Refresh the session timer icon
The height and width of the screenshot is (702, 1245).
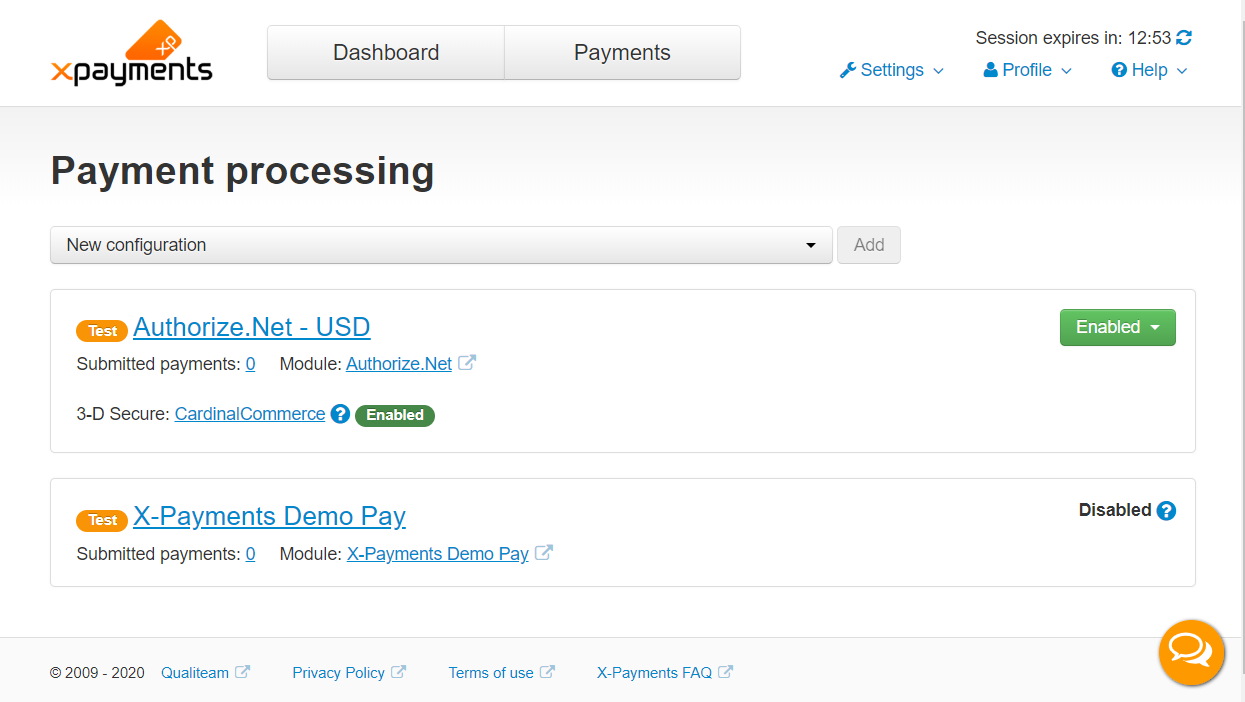tap(1184, 38)
